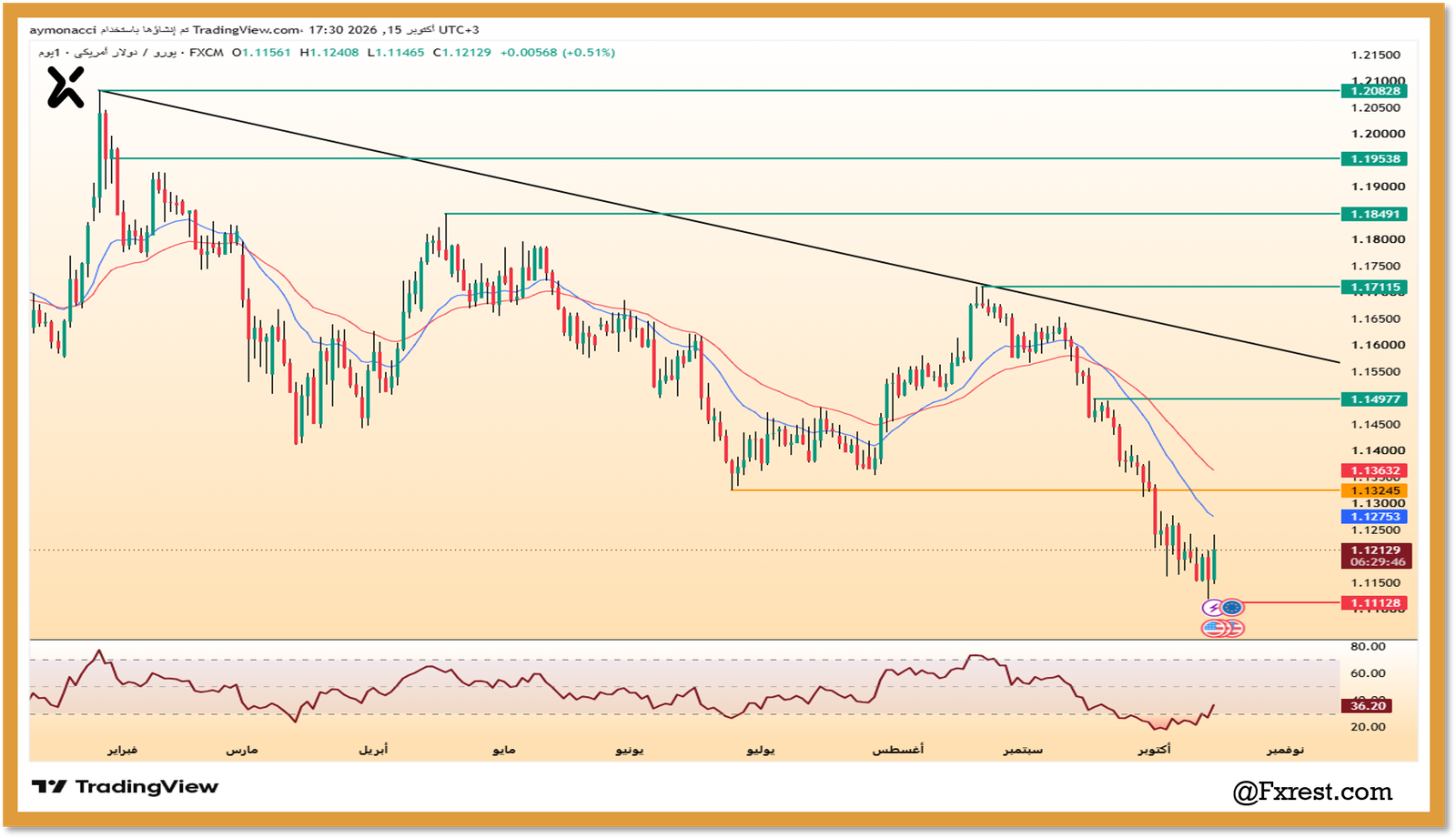
Task: Click the daily change +0.00568 (+0.51%)
Action: 558,53
